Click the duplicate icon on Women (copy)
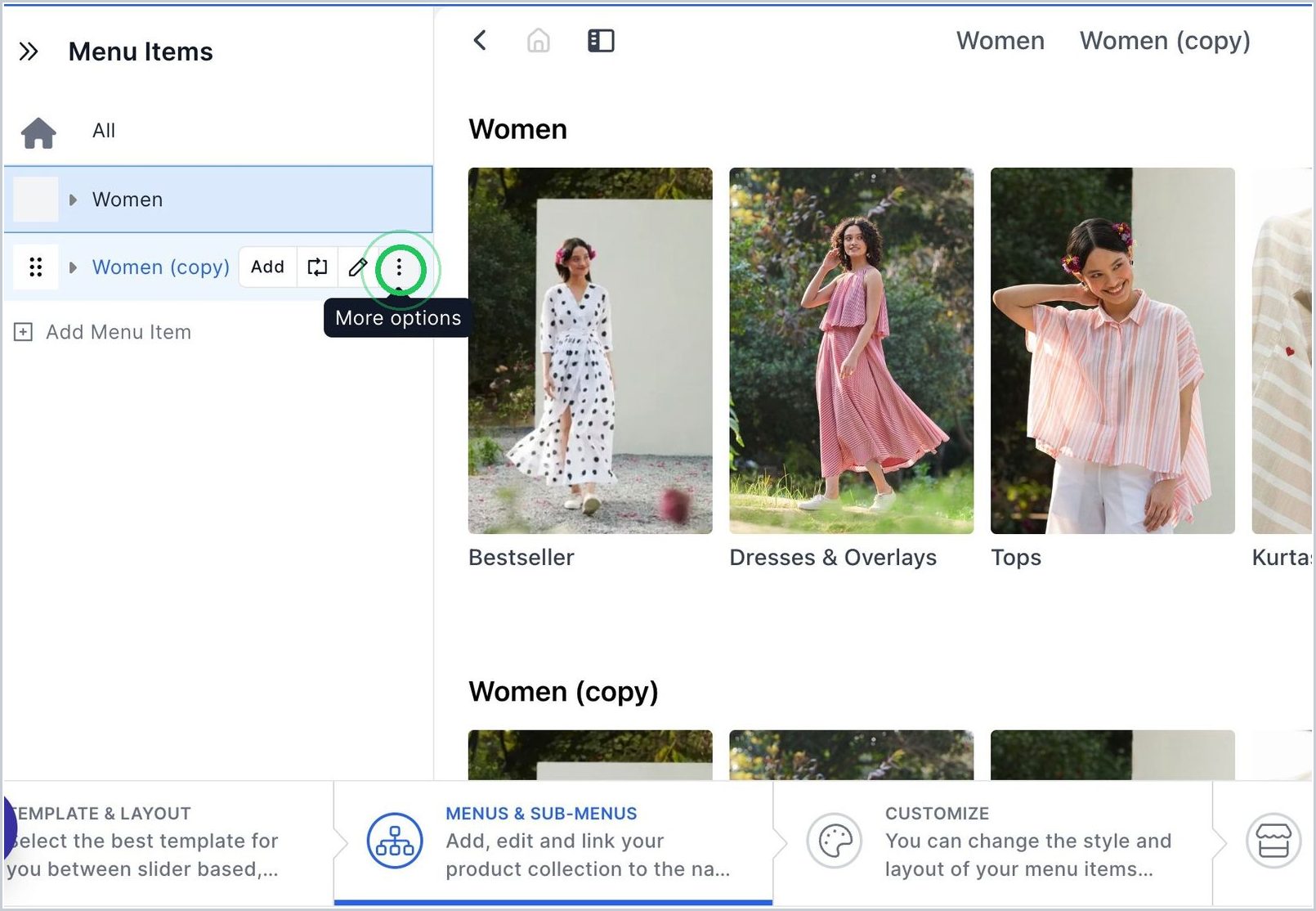The image size is (1316, 911). coord(317,267)
